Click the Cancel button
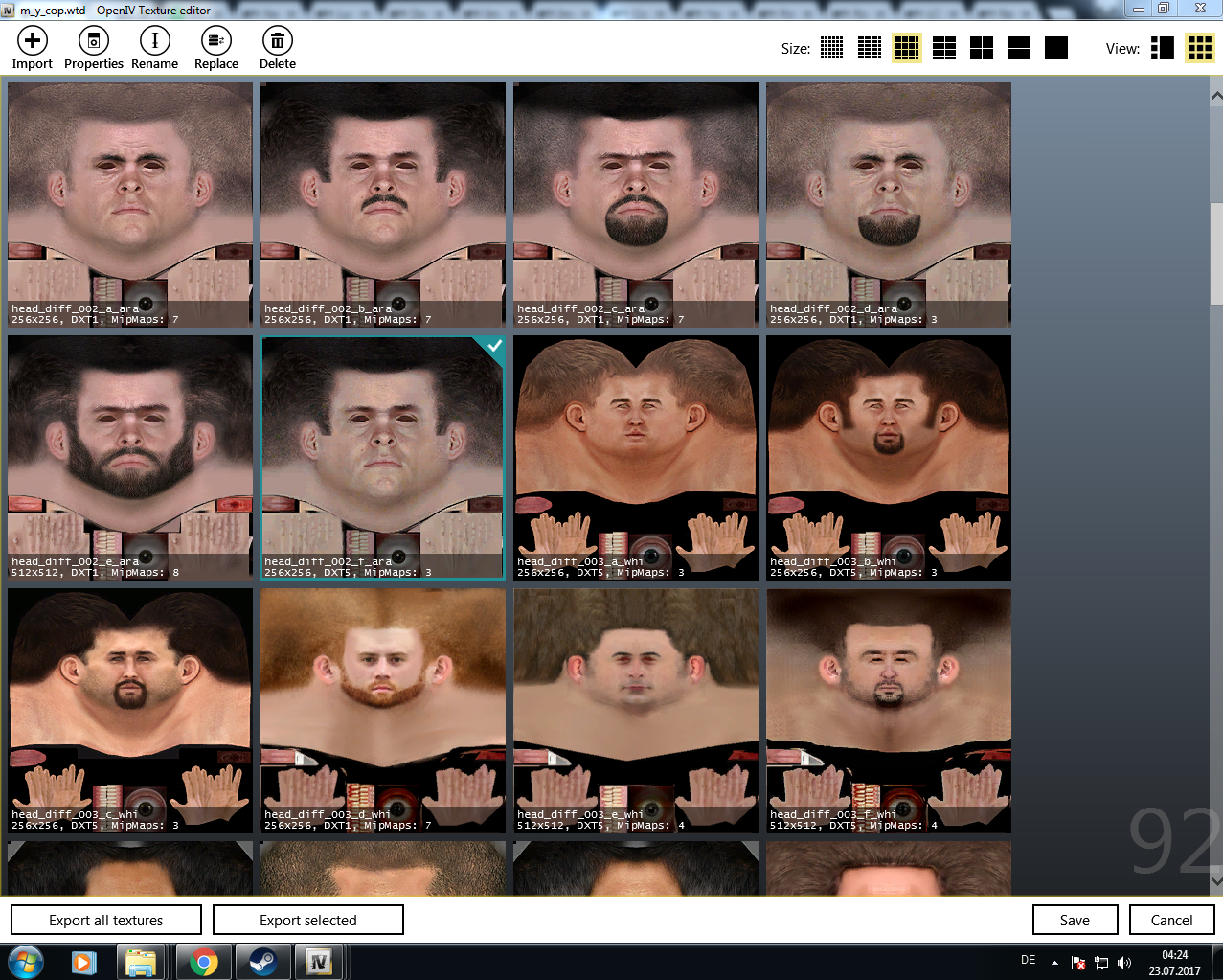The width and height of the screenshot is (1223, 980). point(1171,920)
